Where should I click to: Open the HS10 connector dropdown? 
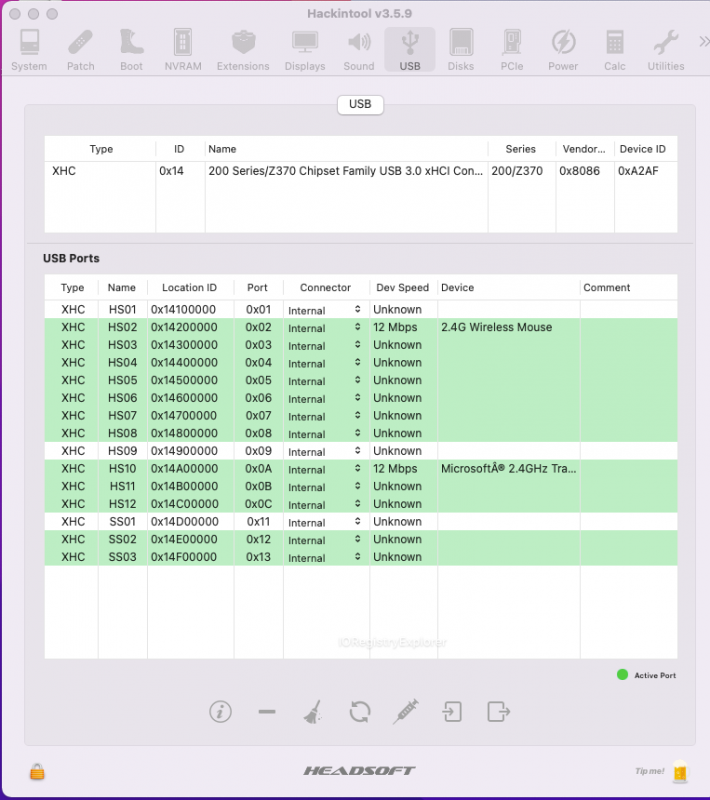tap(325, 469)
